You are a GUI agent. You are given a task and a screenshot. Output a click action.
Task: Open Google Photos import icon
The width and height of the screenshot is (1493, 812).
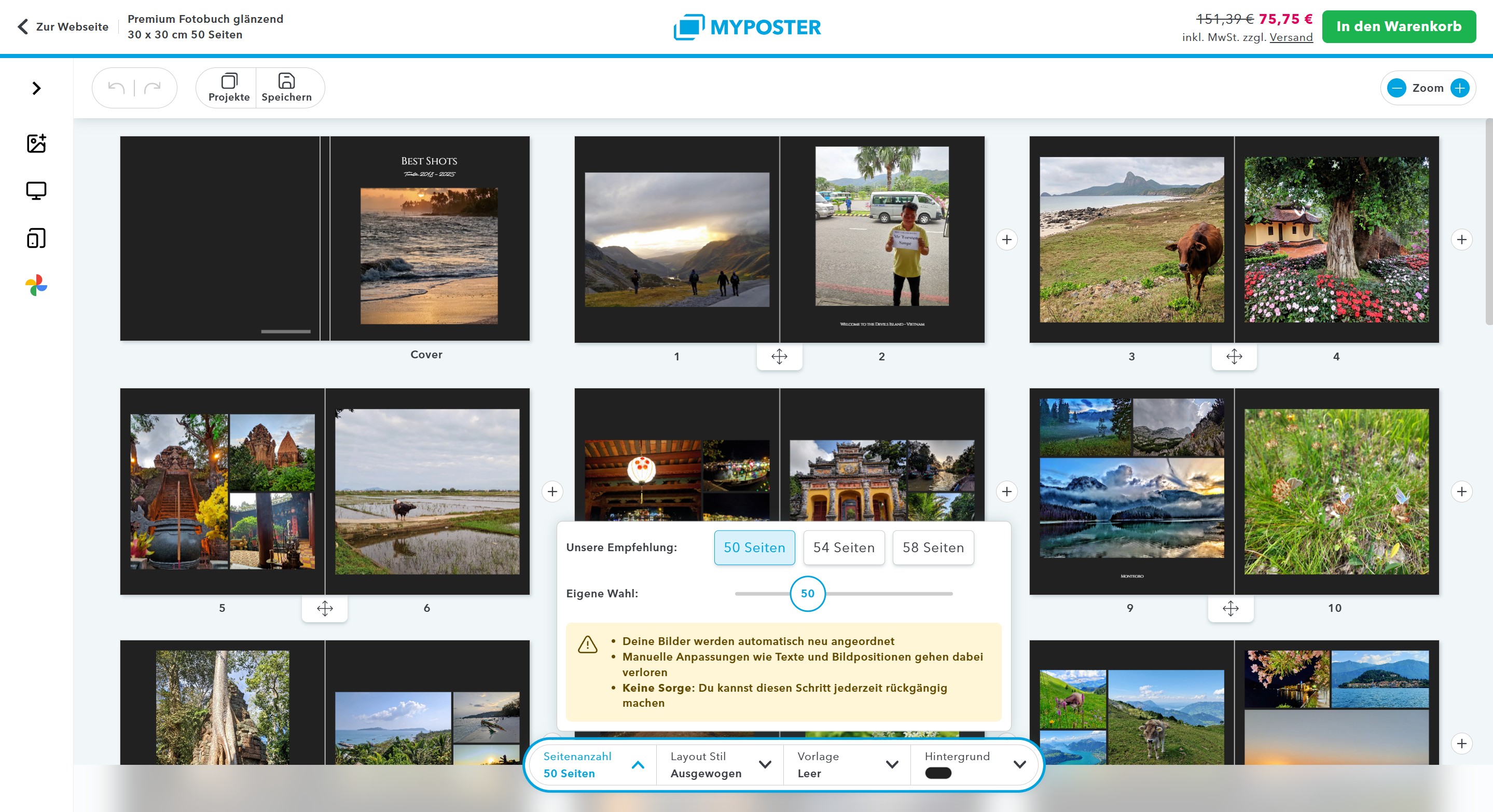(36, 285)
